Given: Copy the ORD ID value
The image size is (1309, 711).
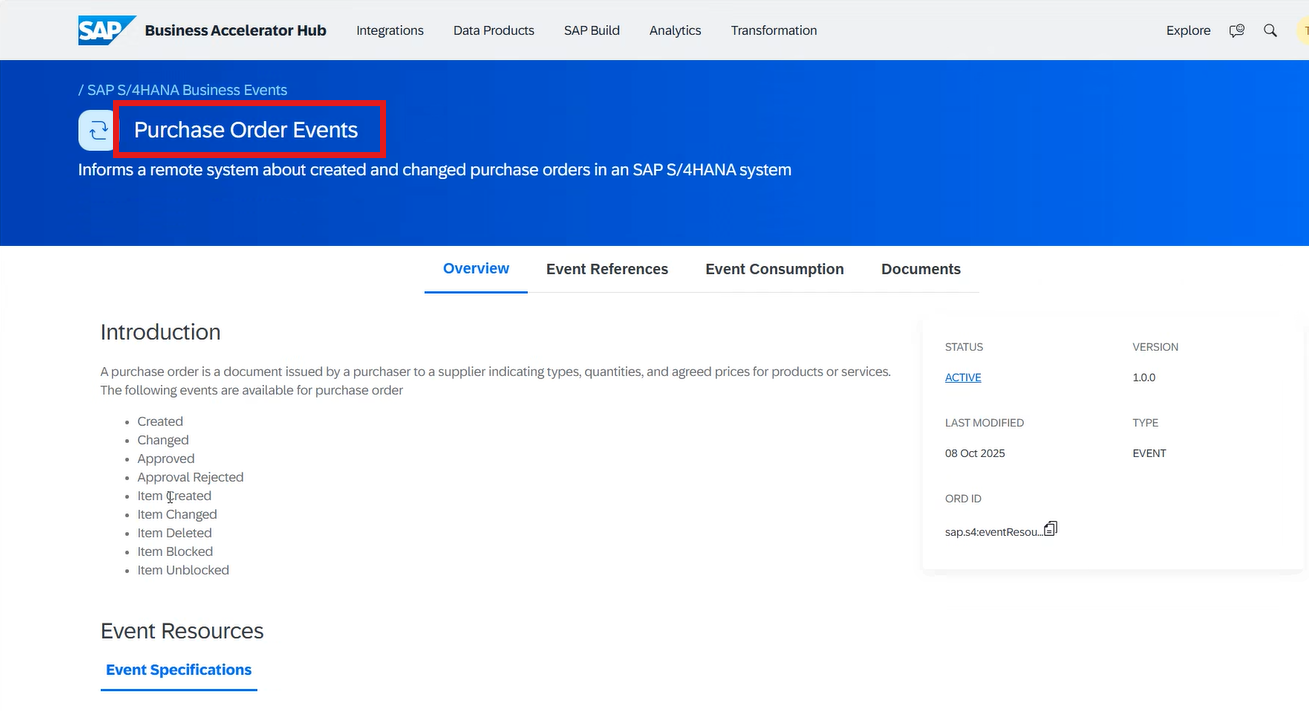Looking at the screenshot, I should 1050,528.
